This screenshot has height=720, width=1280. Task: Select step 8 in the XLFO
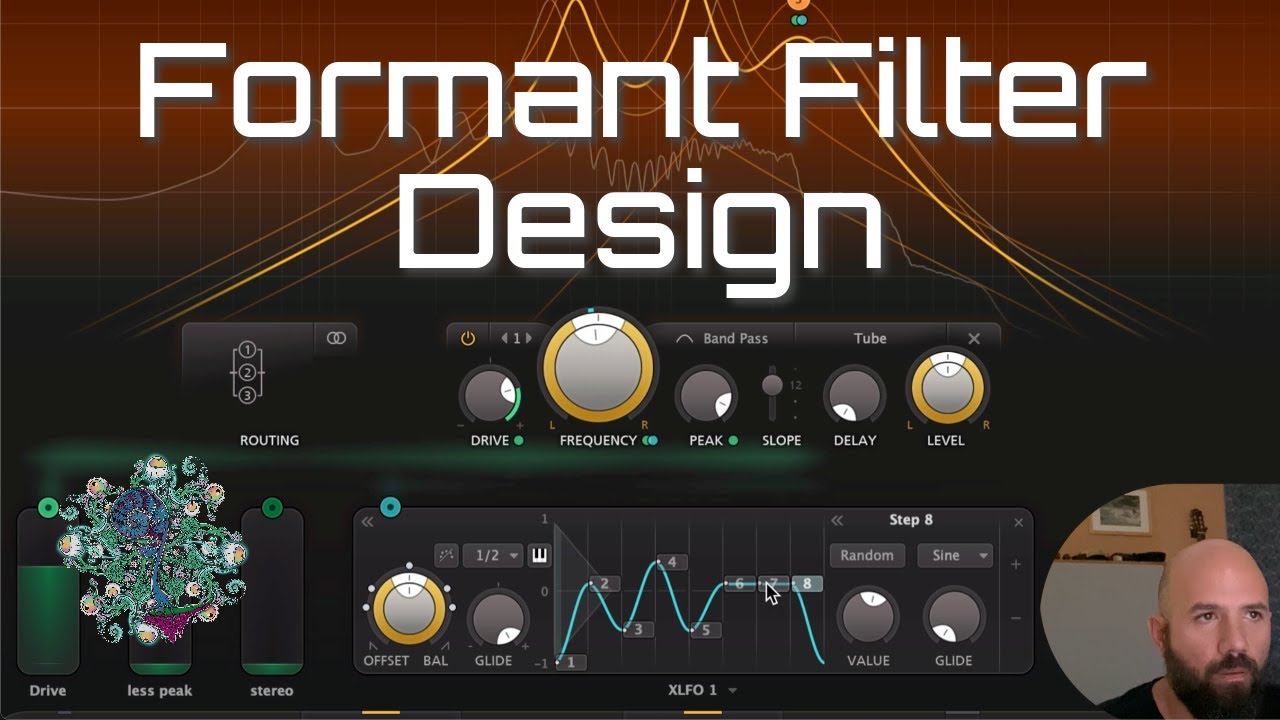[x=807, y=584]
